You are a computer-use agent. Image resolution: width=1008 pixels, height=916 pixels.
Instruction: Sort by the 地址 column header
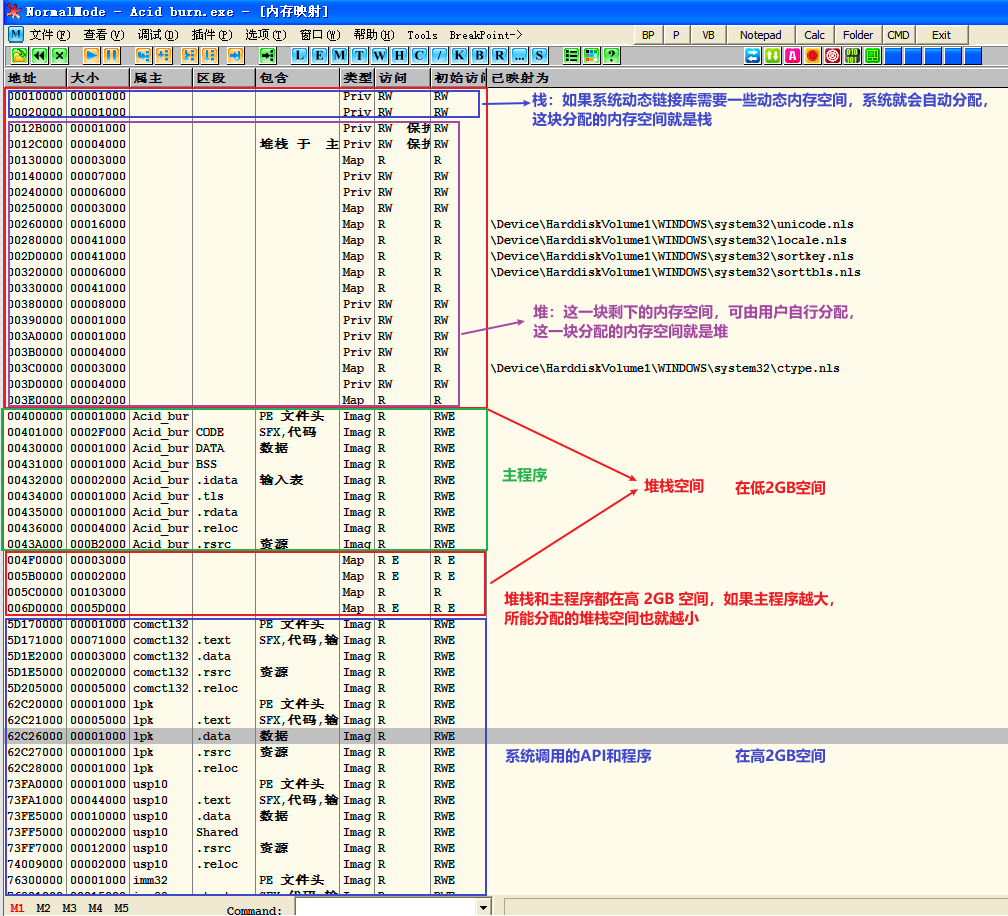pos(35,78)
